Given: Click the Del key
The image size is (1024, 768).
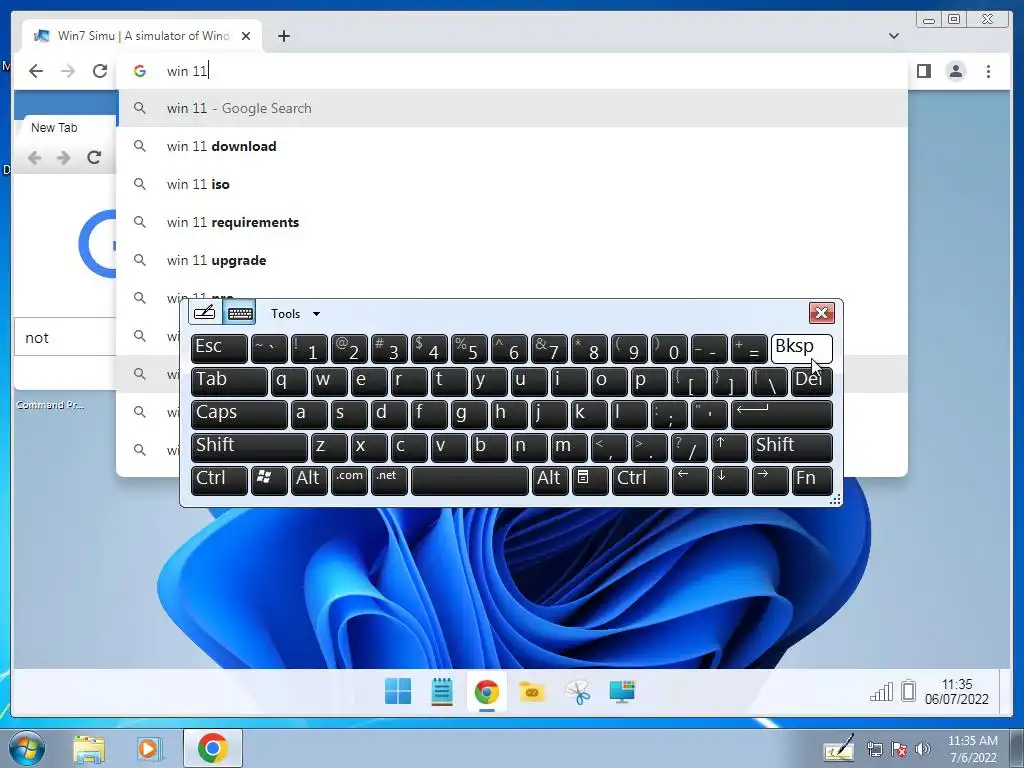Looking at the screenshot, I should pyautogui.click(x=812, y=381).
